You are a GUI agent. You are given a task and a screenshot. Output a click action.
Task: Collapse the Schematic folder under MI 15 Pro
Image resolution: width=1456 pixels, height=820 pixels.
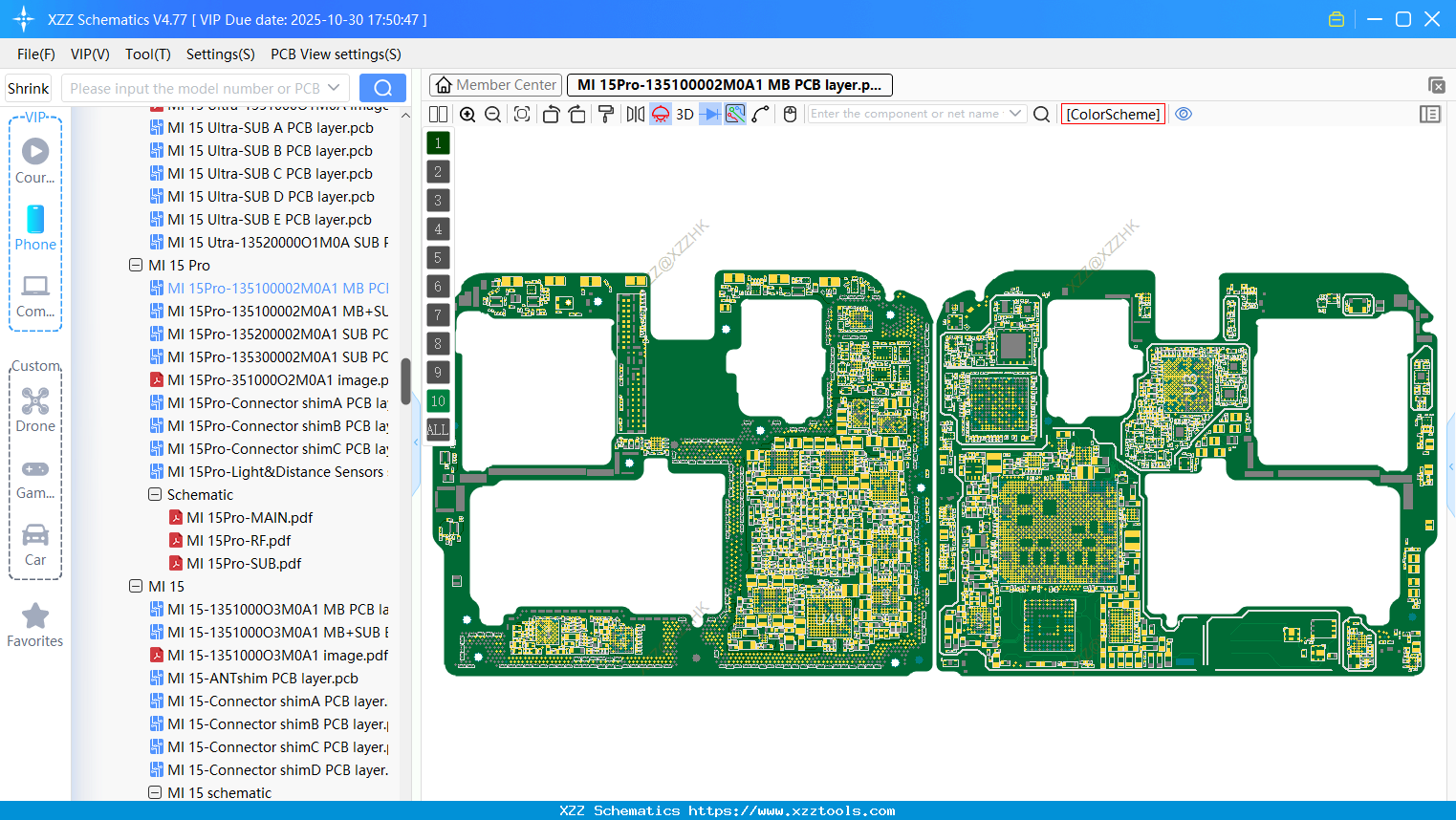click(154, 494)
